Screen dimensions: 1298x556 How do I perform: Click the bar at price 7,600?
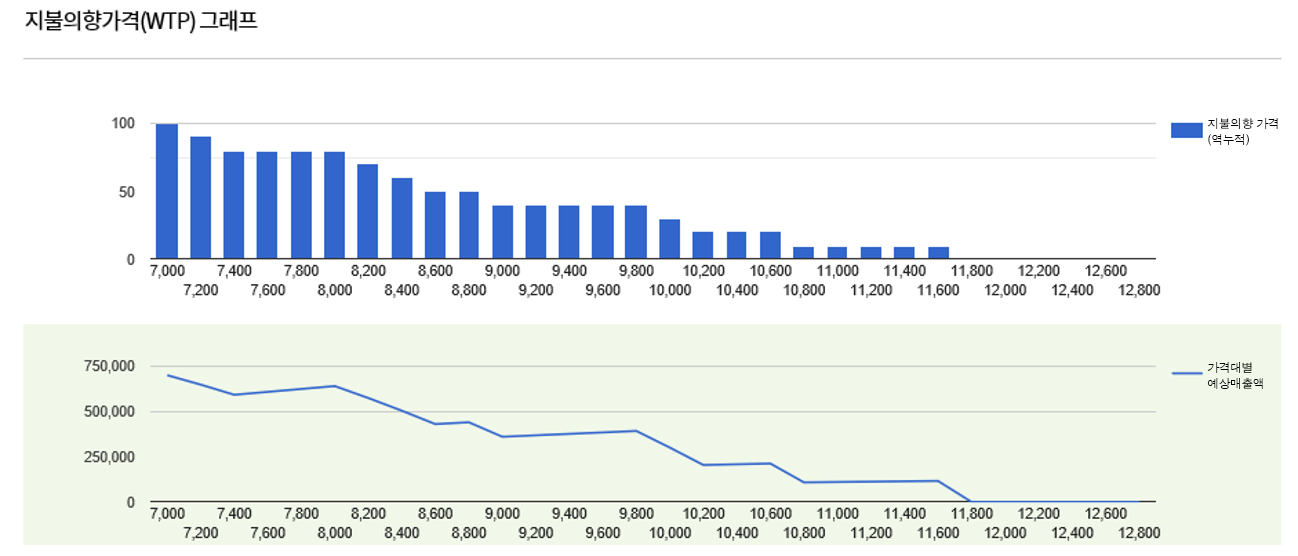coord(267,204)
